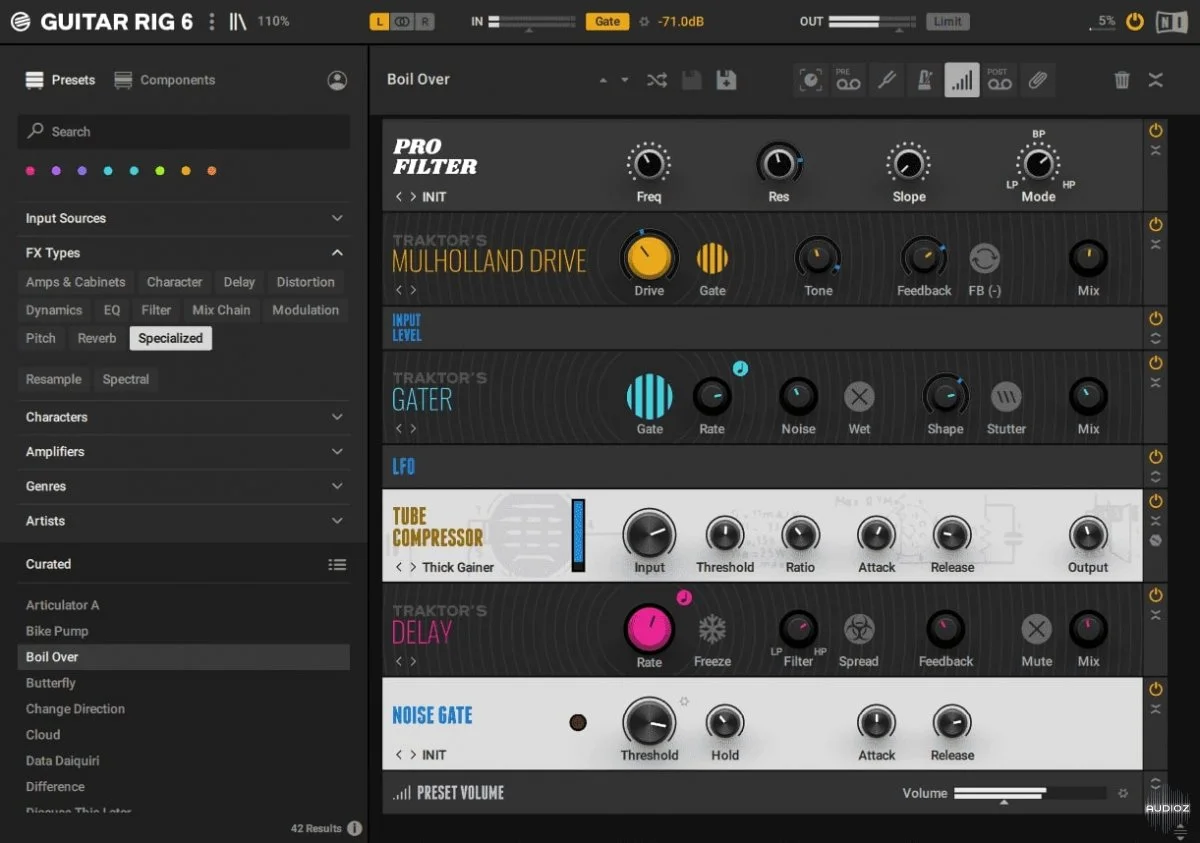Expand the Artists section
This screenshot has height=843, width=1200.
[x=337, y=521]
